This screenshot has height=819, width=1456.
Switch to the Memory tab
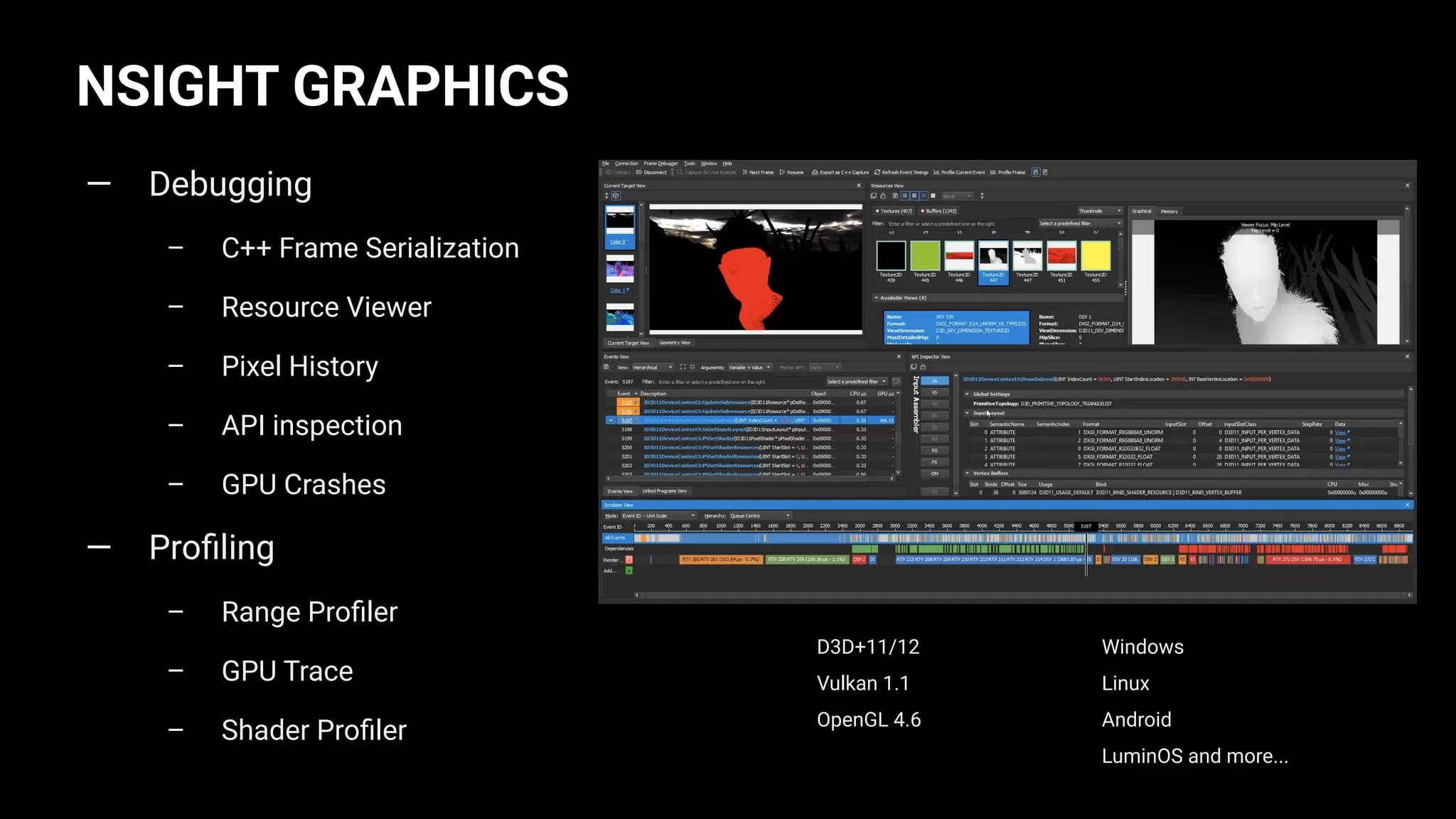1169,211
